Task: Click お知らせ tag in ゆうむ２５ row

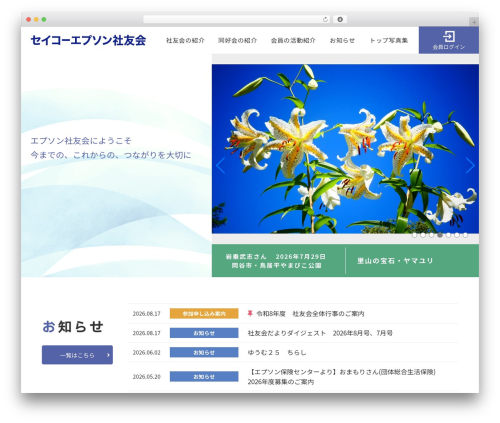Action: click(x=204, y=352)
